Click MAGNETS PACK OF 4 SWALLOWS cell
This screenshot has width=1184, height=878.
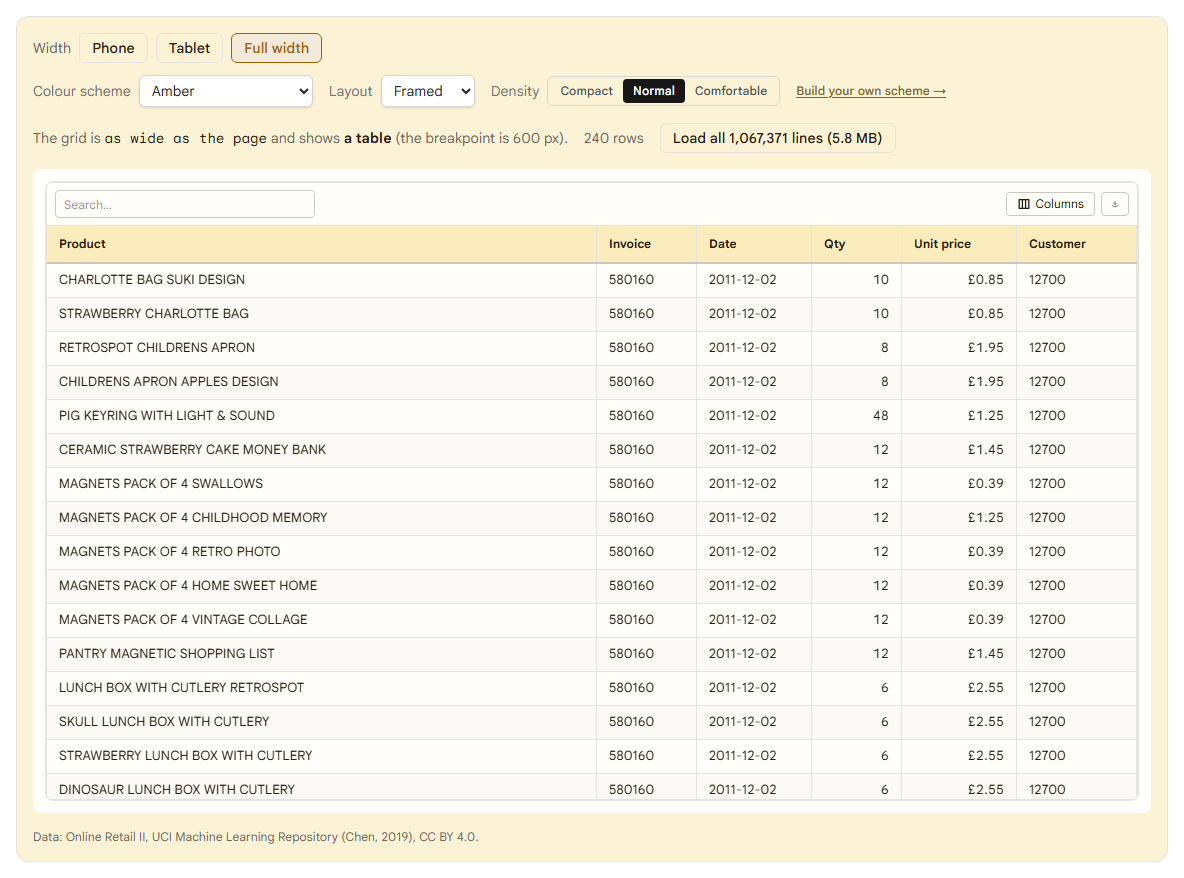[x=322, y=484]
